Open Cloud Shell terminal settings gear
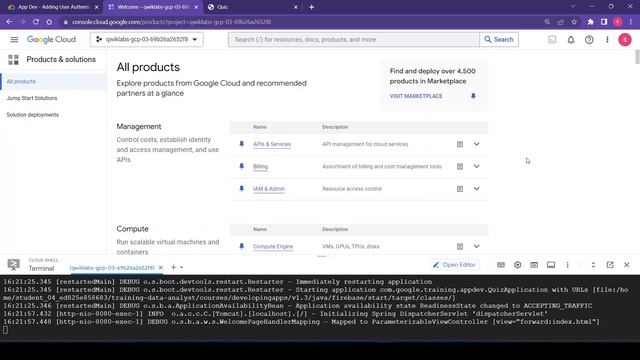The width and height of the screenshot is (640, 360). [517, 265]
